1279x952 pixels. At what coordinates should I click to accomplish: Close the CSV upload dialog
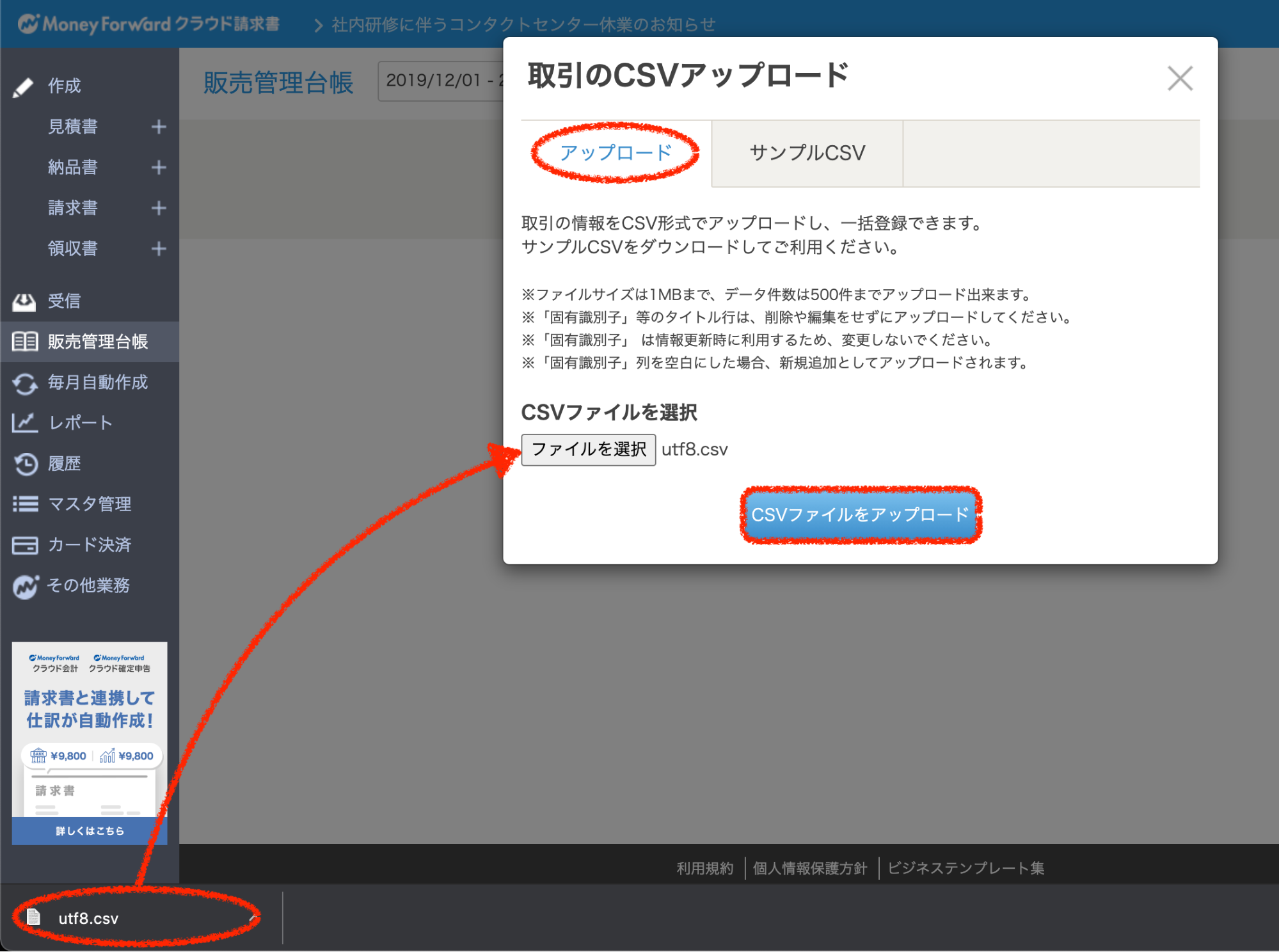[x=1179, y=79]
